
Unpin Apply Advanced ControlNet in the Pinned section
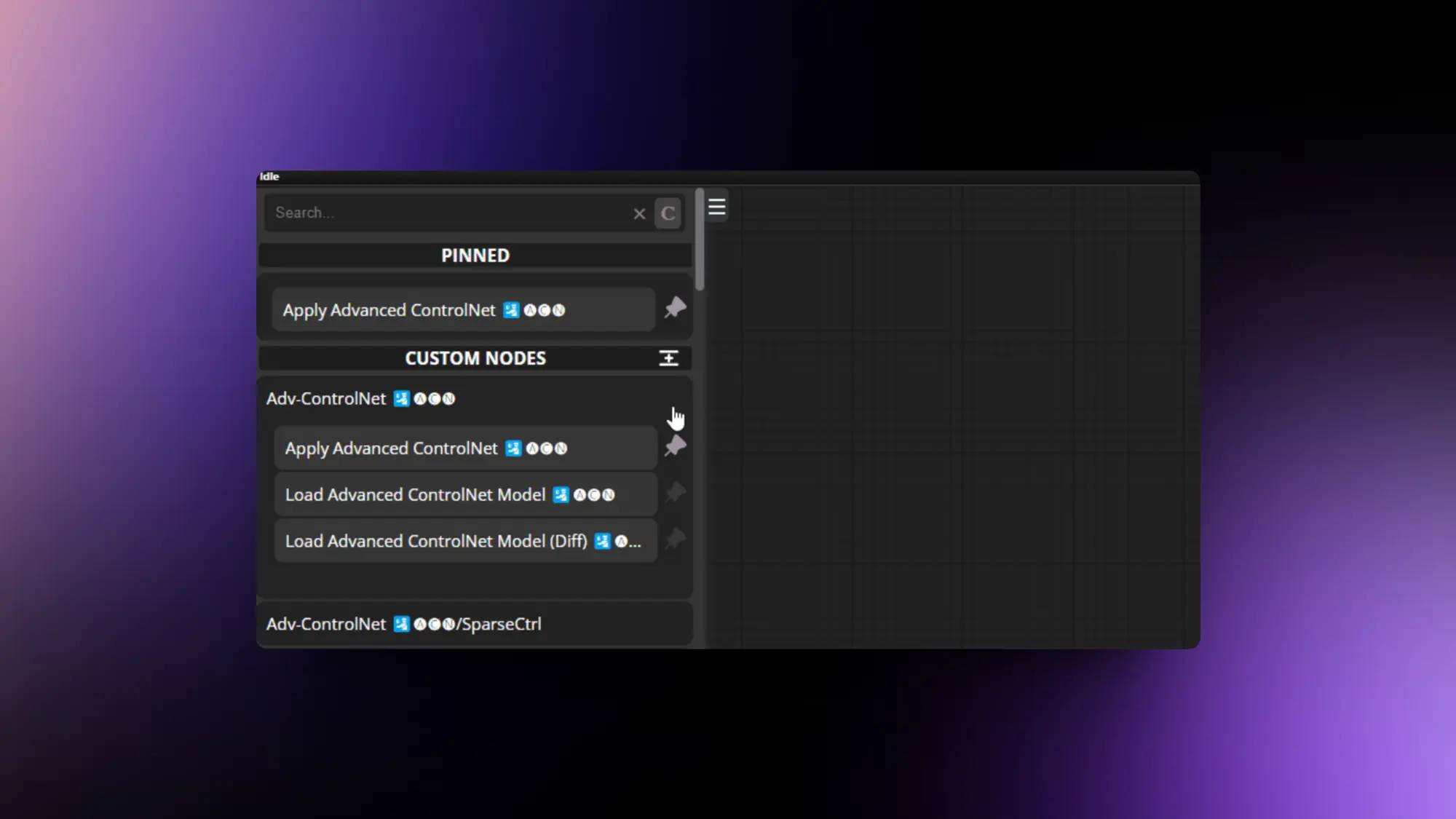coord(675,308)
